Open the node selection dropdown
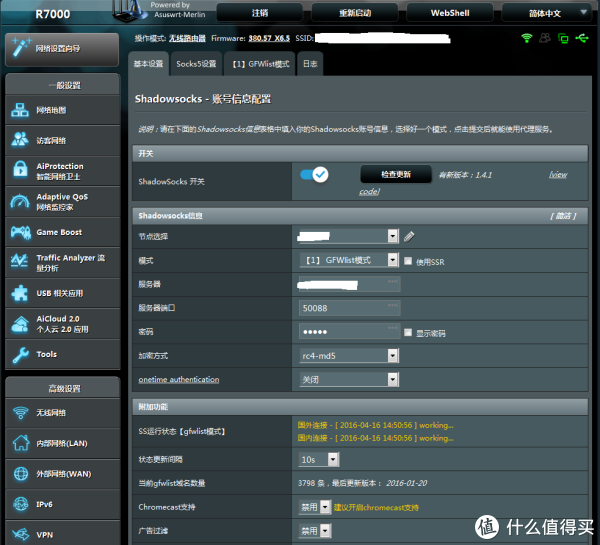Viewport: 600px width, 545px height. click(x=348, y=236)
